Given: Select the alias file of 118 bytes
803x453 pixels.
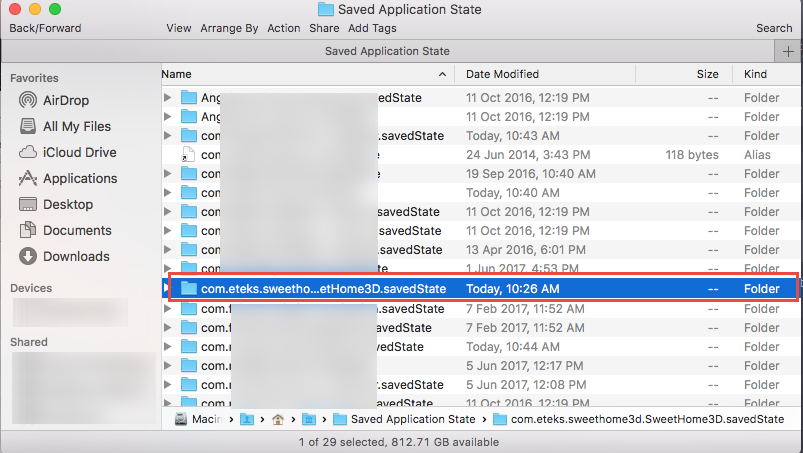Looking at the screenshot, I should [481, 155].
